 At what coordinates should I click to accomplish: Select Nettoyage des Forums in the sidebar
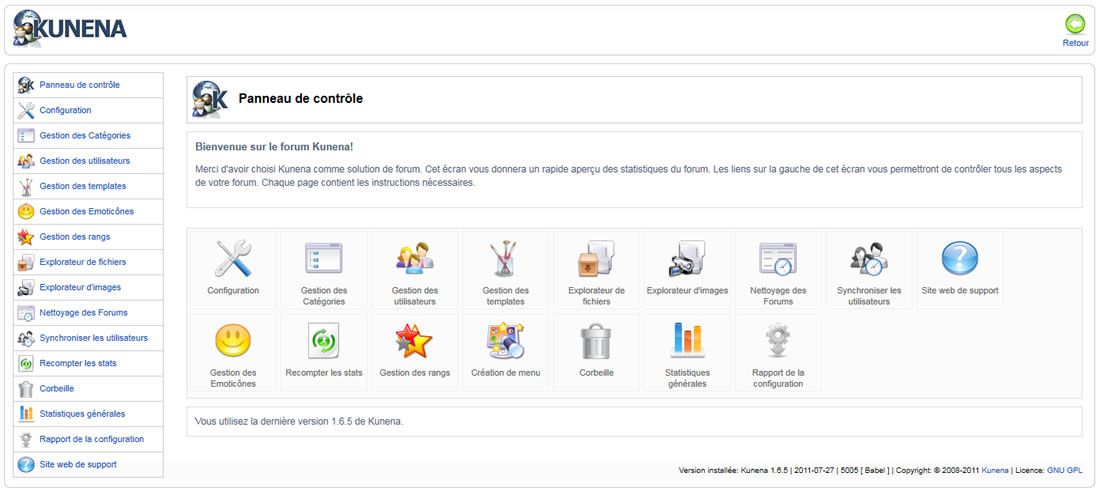tap(88, 312)
